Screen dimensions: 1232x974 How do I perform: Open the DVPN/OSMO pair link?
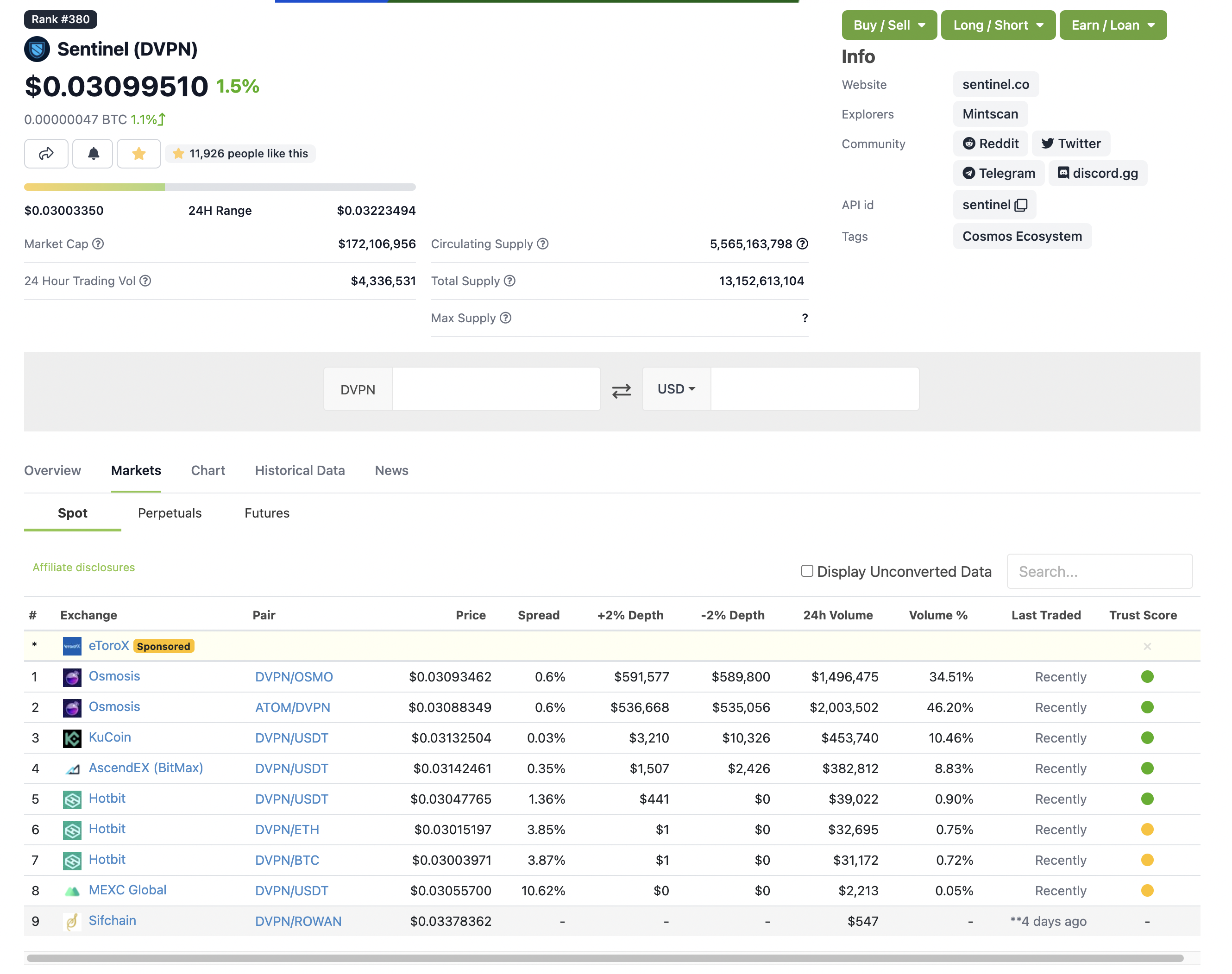[294, 677]
